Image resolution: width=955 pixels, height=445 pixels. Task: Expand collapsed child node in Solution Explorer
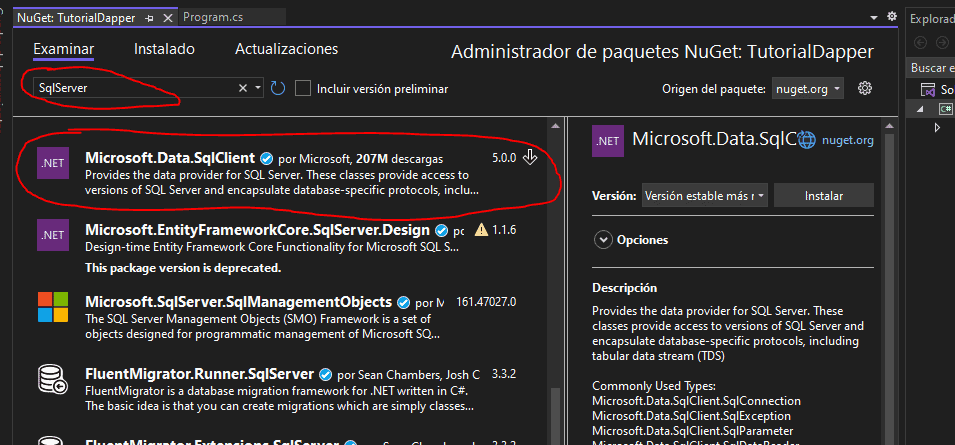coord(937,128)
